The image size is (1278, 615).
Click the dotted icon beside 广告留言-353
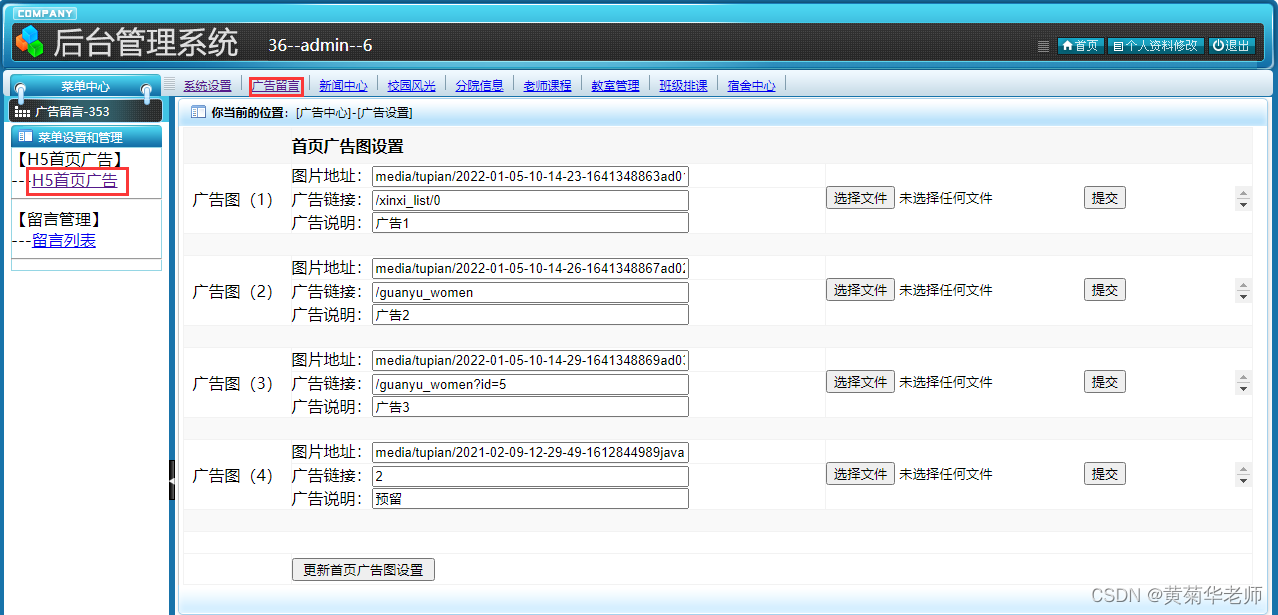(x=22, y=111)
